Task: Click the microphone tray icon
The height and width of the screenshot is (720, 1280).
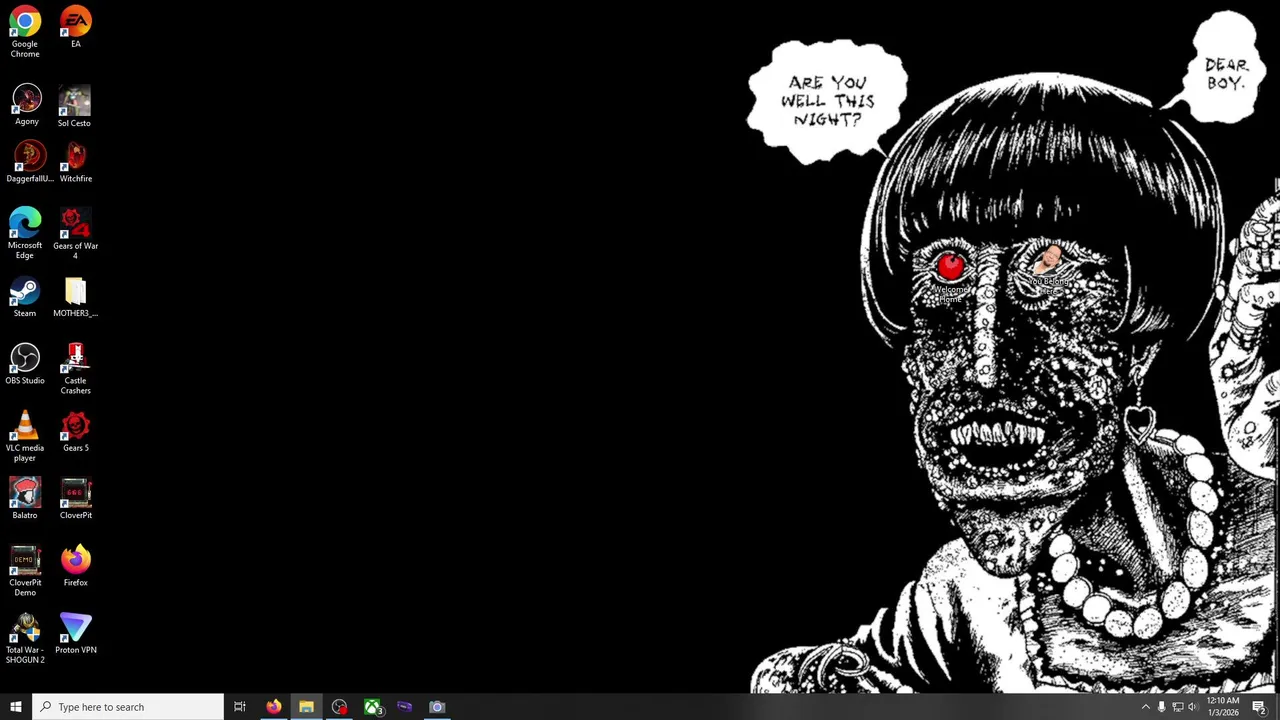Action: (x=1161, y=707)
